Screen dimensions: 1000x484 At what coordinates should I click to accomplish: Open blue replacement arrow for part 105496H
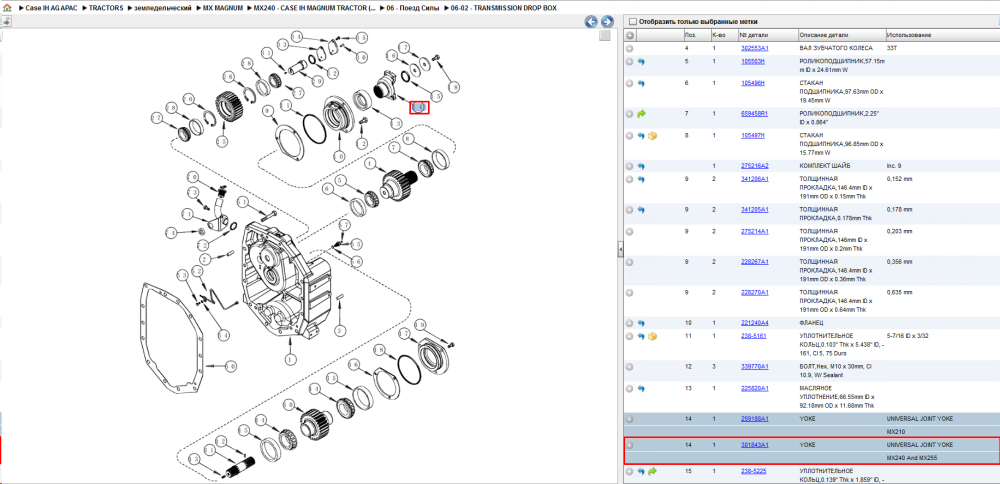click(x=641, y=83)
